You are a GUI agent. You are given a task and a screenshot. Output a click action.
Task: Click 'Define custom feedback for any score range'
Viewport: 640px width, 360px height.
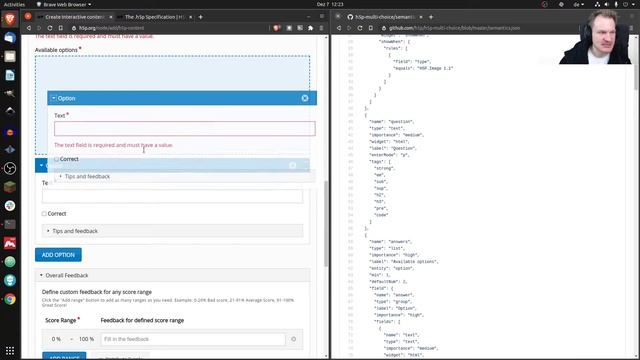pos(97,292)
